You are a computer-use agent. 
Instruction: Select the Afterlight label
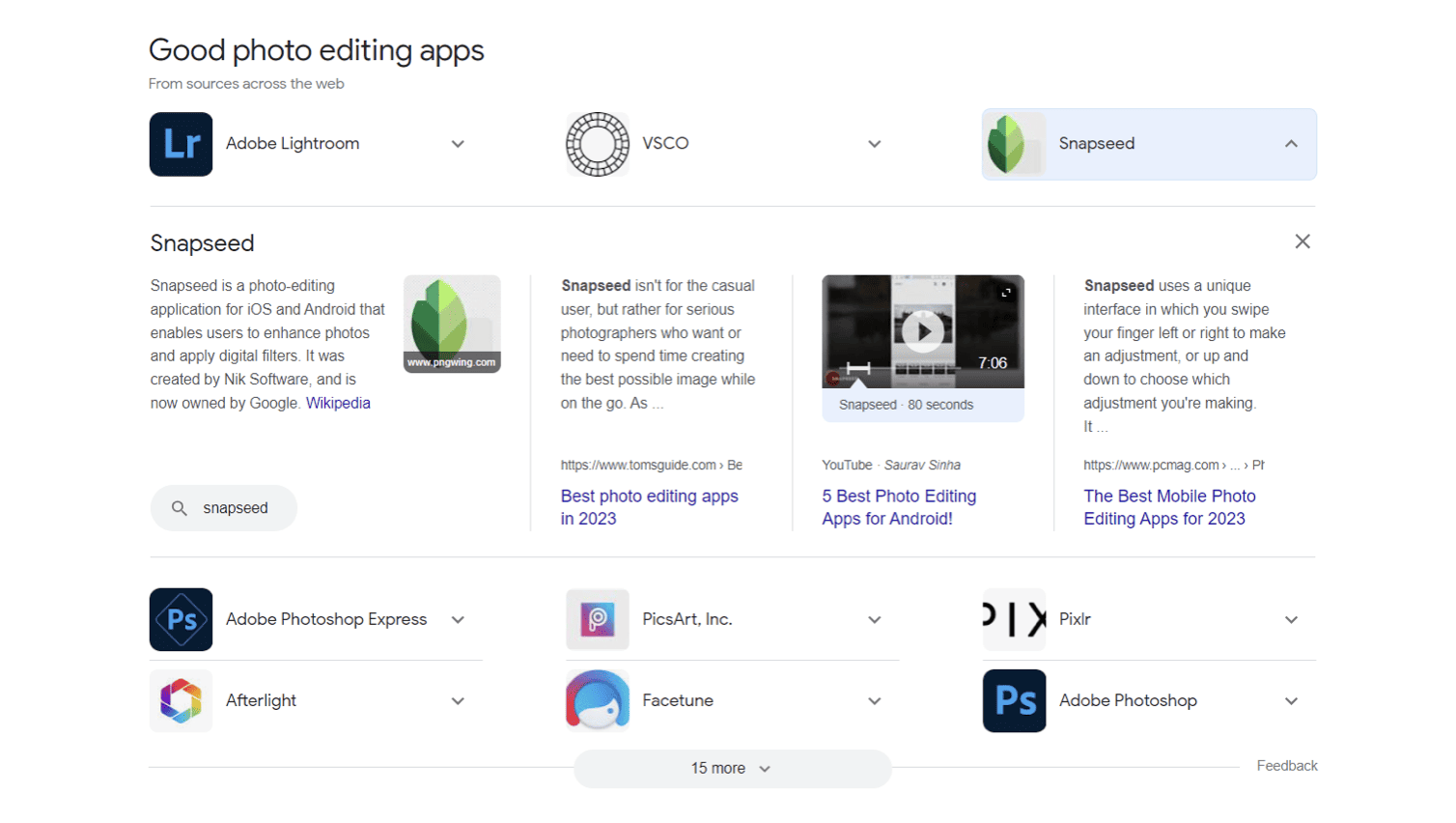[x=261, y=700]
